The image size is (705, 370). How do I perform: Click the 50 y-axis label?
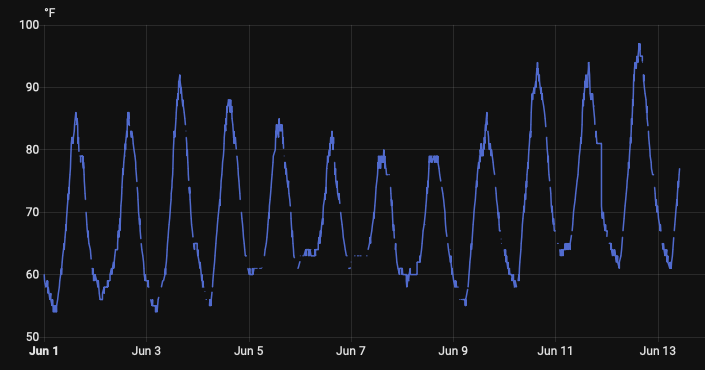coord(32,337)
